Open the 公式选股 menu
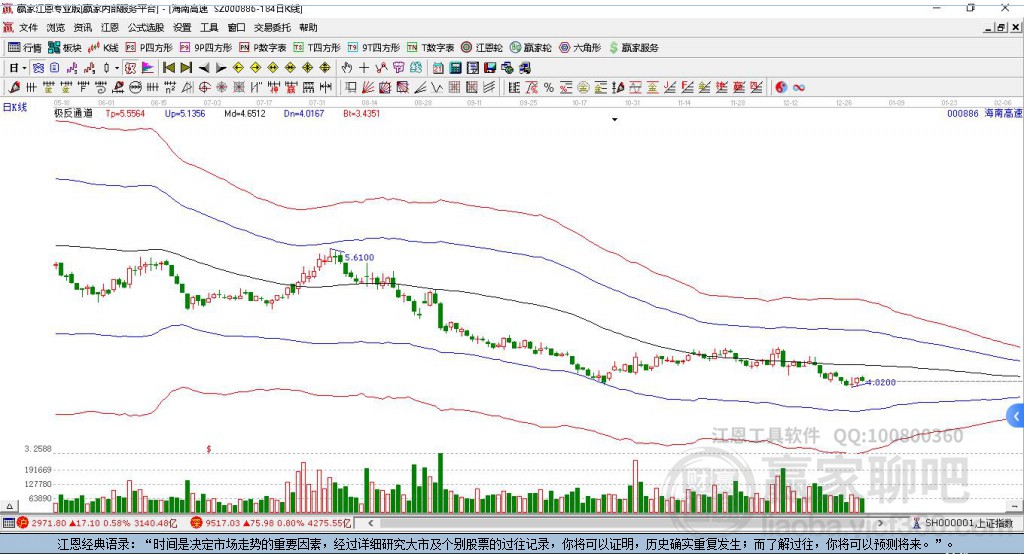Screen dimensions: 1024x554 pos(146,27)
